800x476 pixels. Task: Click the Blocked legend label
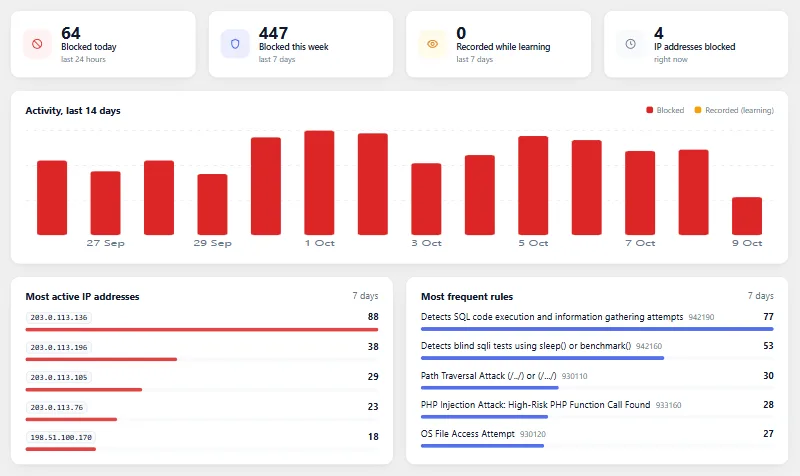670,110
